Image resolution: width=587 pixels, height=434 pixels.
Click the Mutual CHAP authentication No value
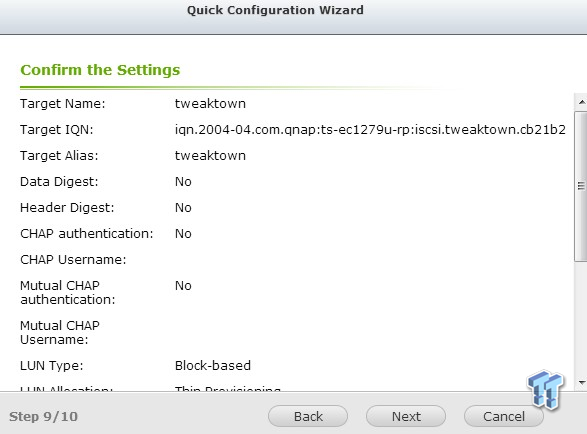pyautogui.click(x=183, y=286)
